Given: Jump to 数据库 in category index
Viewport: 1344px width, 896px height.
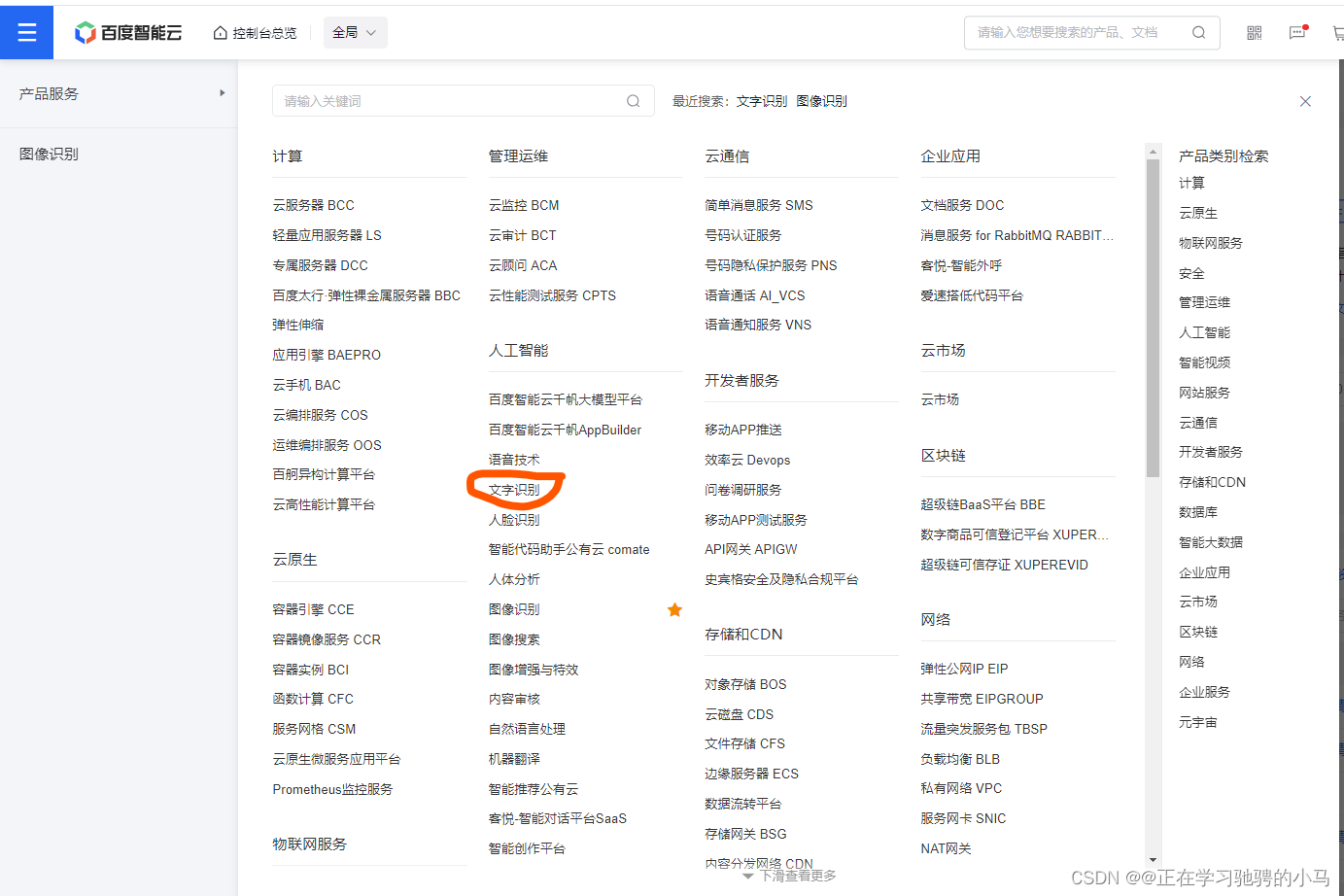Looking at the screenshot, I should point(1198,512).
